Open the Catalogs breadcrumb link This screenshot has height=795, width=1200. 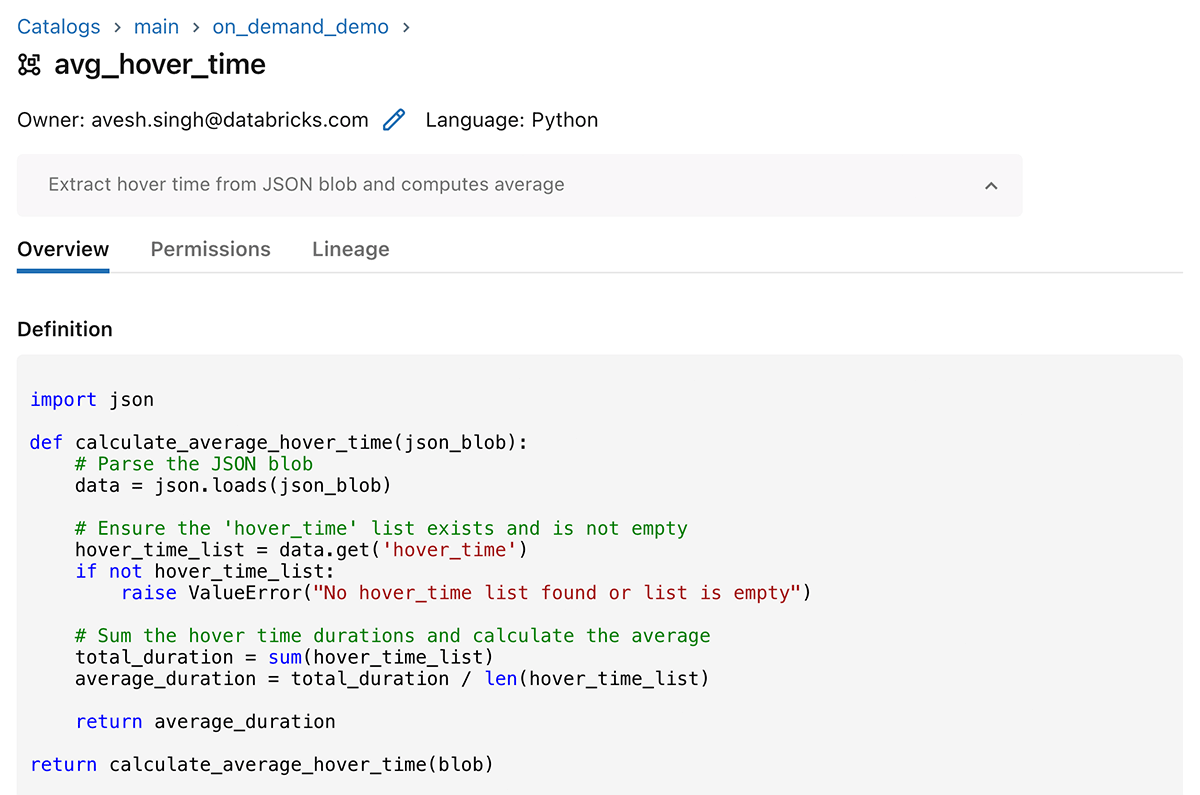click(x=59, y=27)
